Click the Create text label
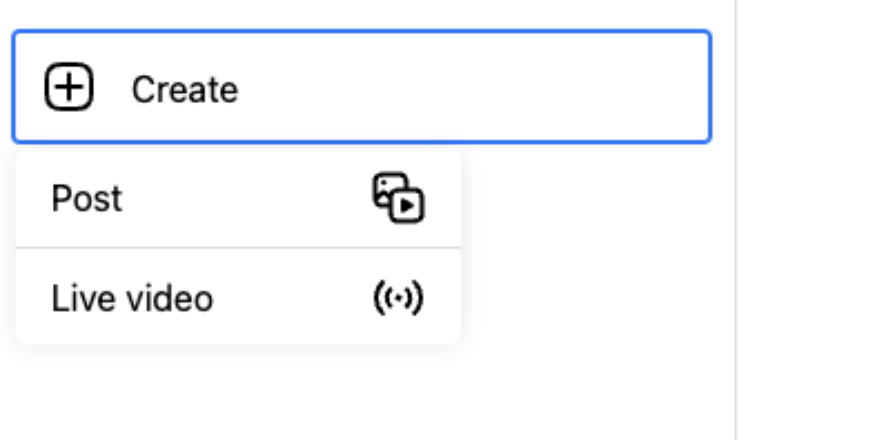Image resolution: width=875 pixels, height=440 pixels. (185, 90)
